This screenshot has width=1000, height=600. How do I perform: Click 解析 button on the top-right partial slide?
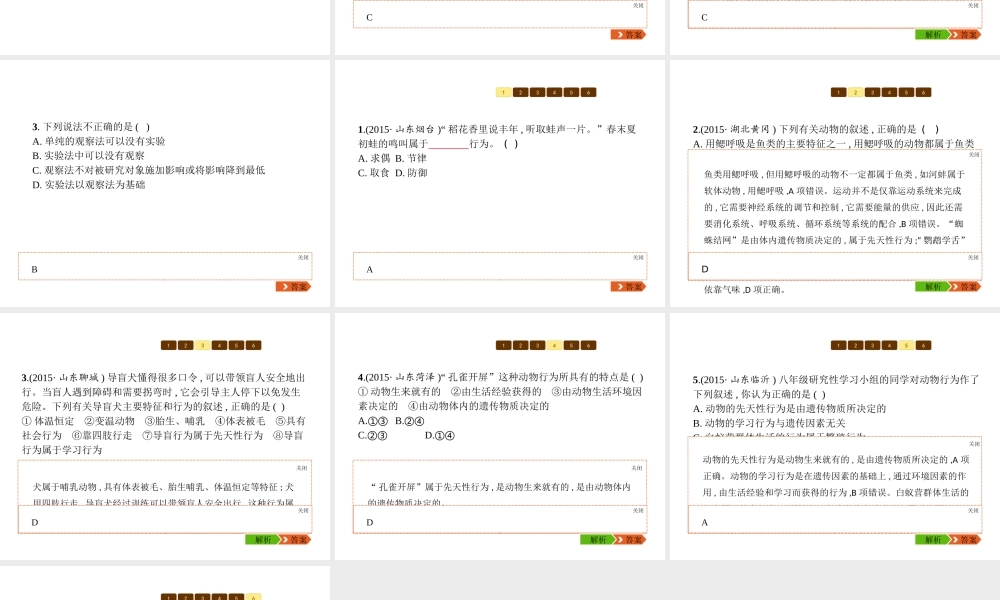[x=932, y=34]
